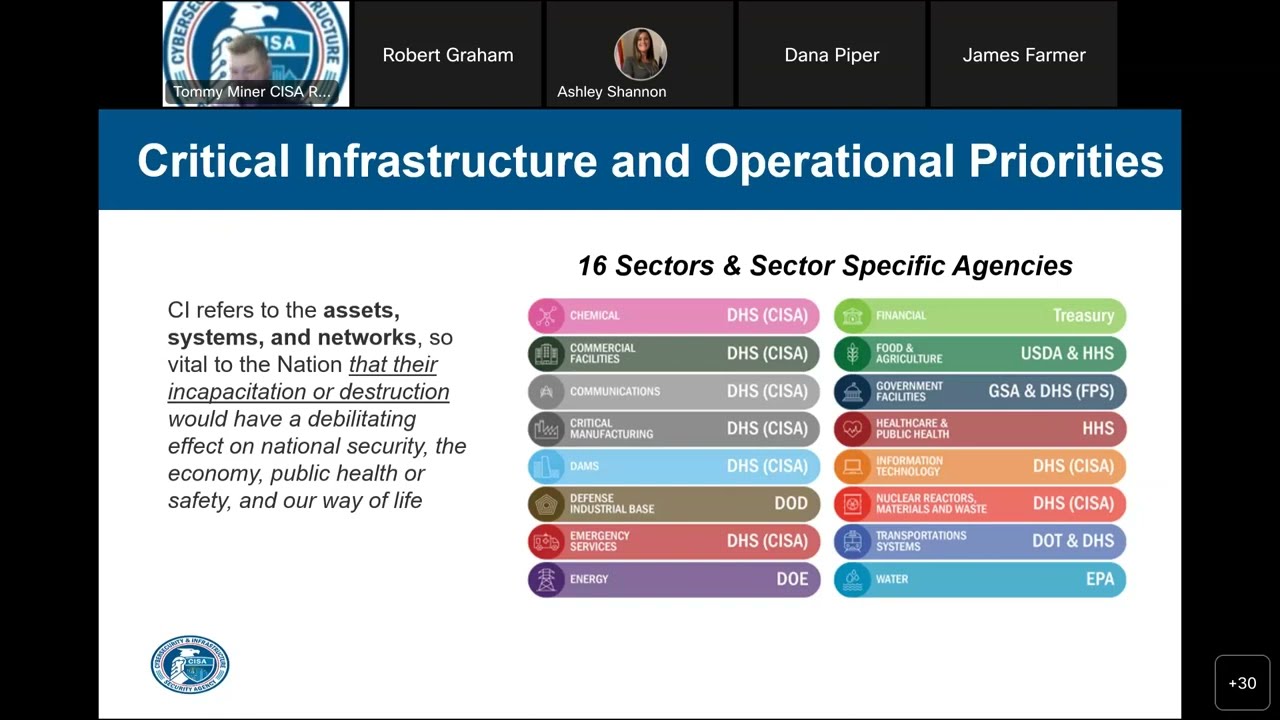Click the underlined 'incapacitation or destruction' text

(308, 392)
